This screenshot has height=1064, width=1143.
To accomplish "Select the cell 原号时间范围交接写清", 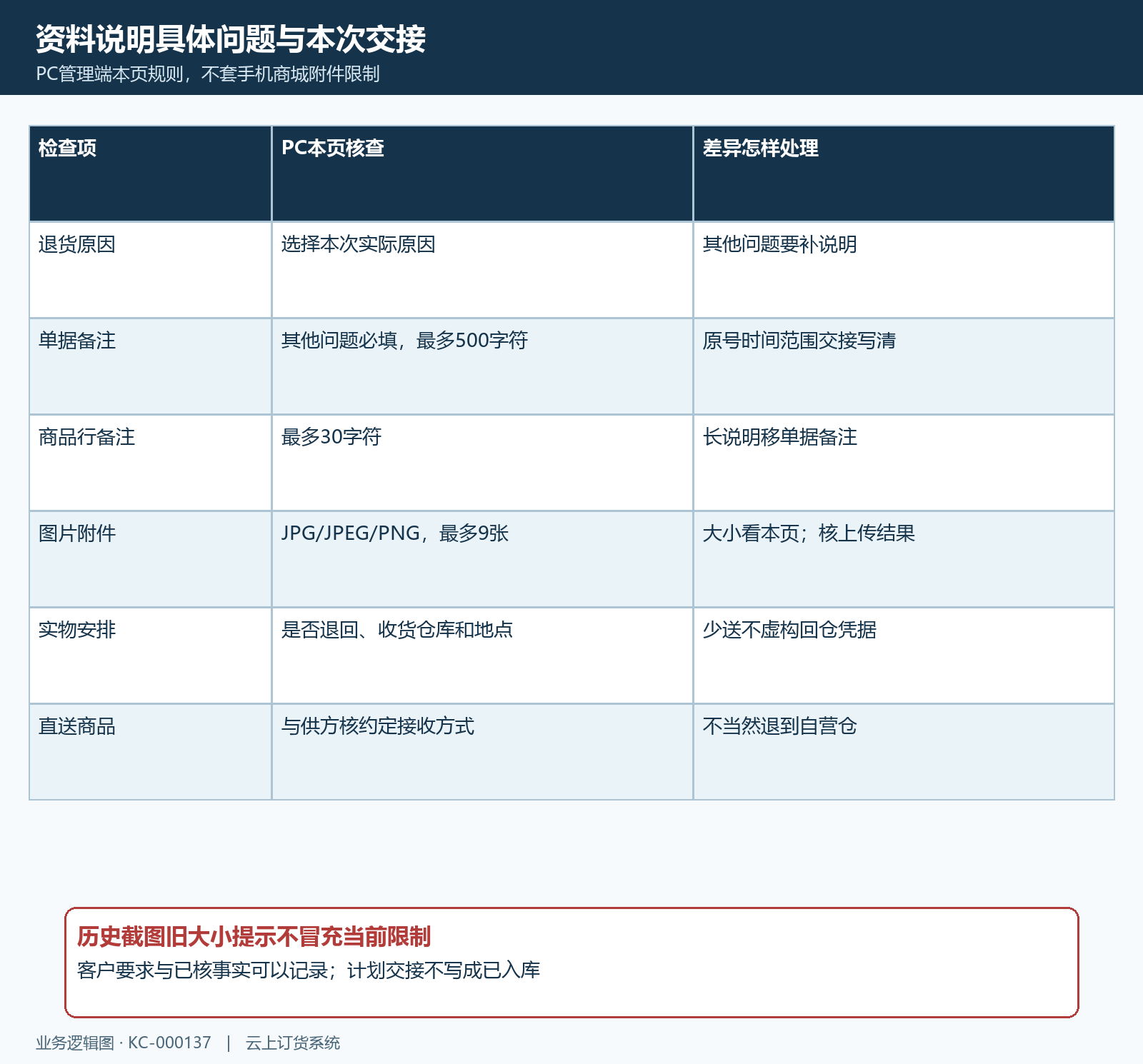I will [904, 366].
